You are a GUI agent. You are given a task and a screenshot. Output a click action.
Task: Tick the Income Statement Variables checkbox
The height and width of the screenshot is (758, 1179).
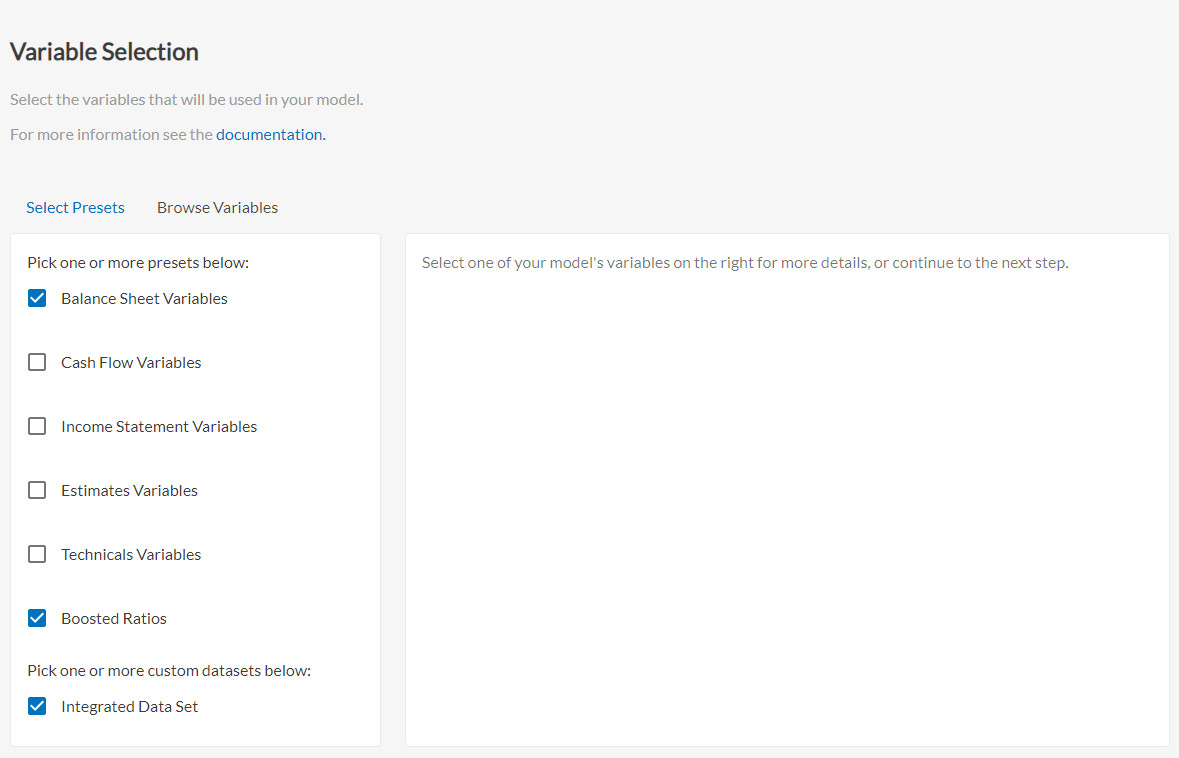(x=37, y=426)
